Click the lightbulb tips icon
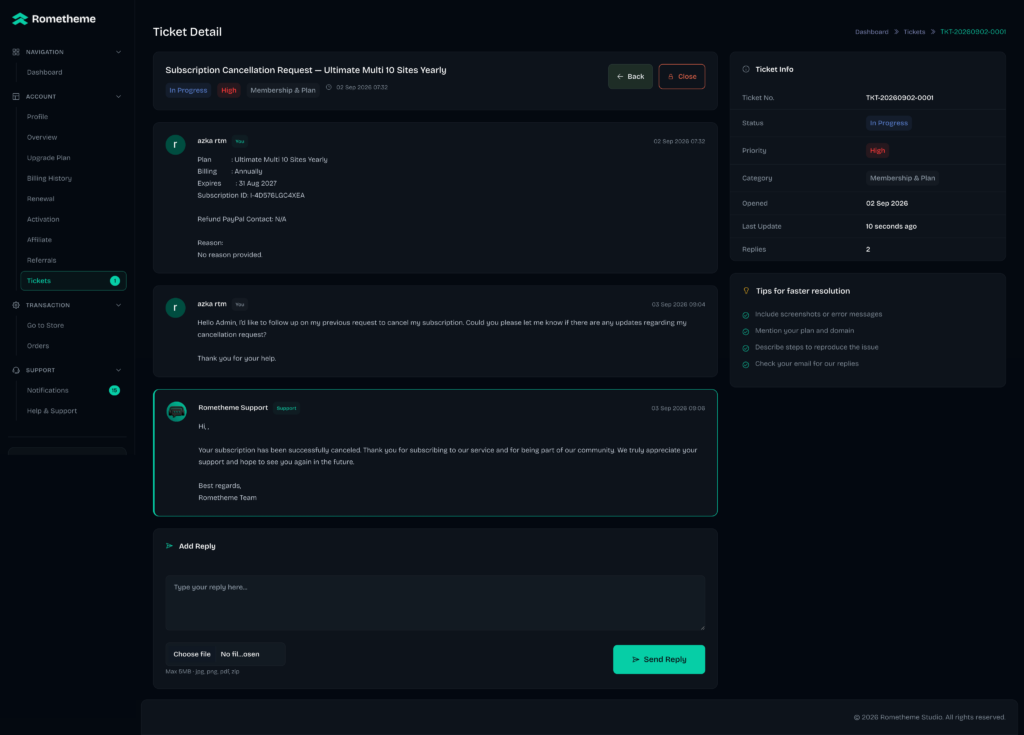The height and width of the screenshot is (735, 1024). coord(746,291)
